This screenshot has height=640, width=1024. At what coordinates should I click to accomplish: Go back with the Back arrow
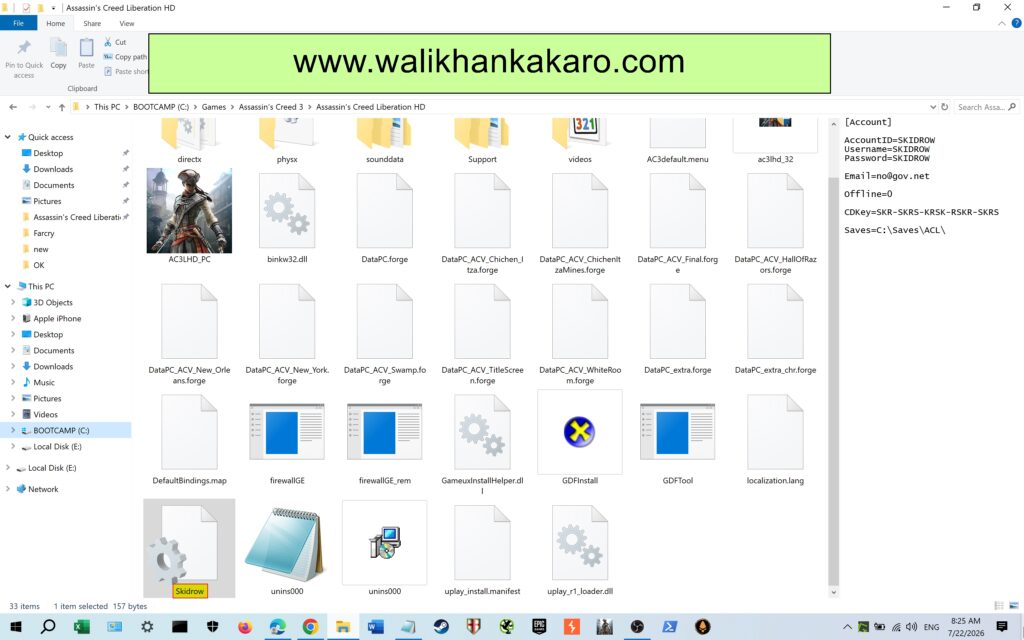pyautogui.click(x=13, y=107)
